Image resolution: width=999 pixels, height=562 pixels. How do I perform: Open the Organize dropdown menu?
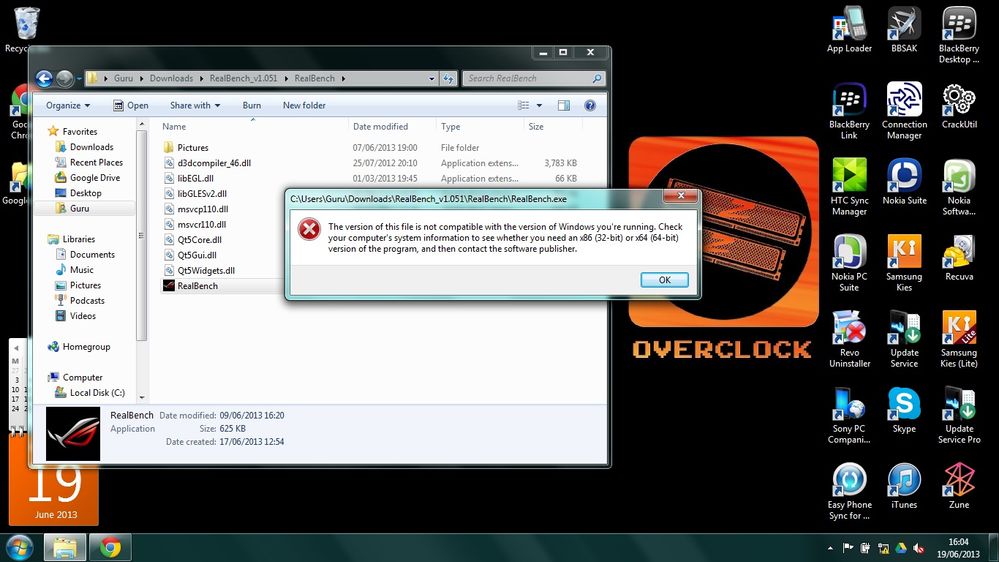[68, 105]
